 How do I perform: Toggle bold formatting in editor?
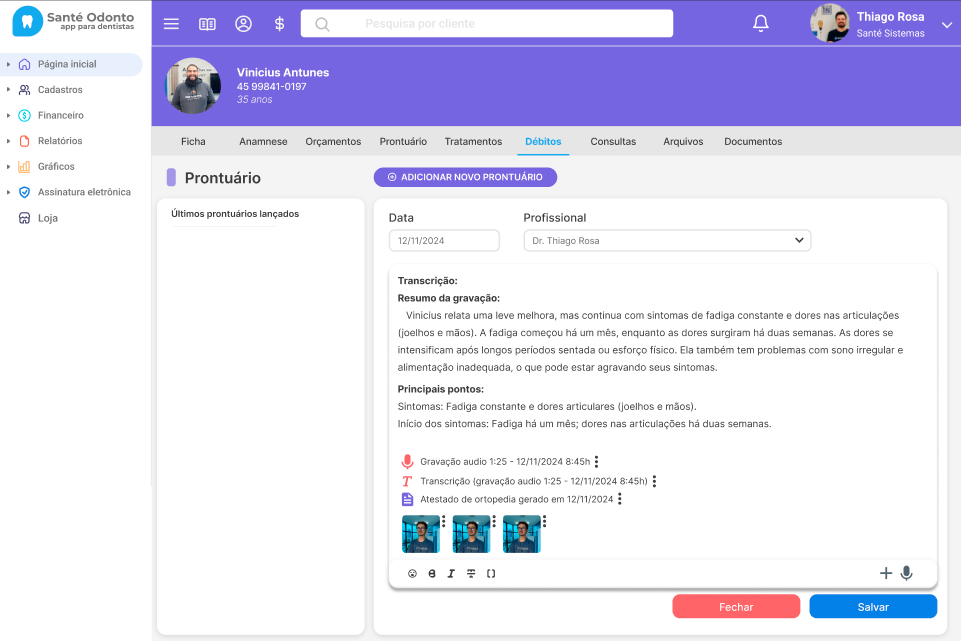(432, 574)
